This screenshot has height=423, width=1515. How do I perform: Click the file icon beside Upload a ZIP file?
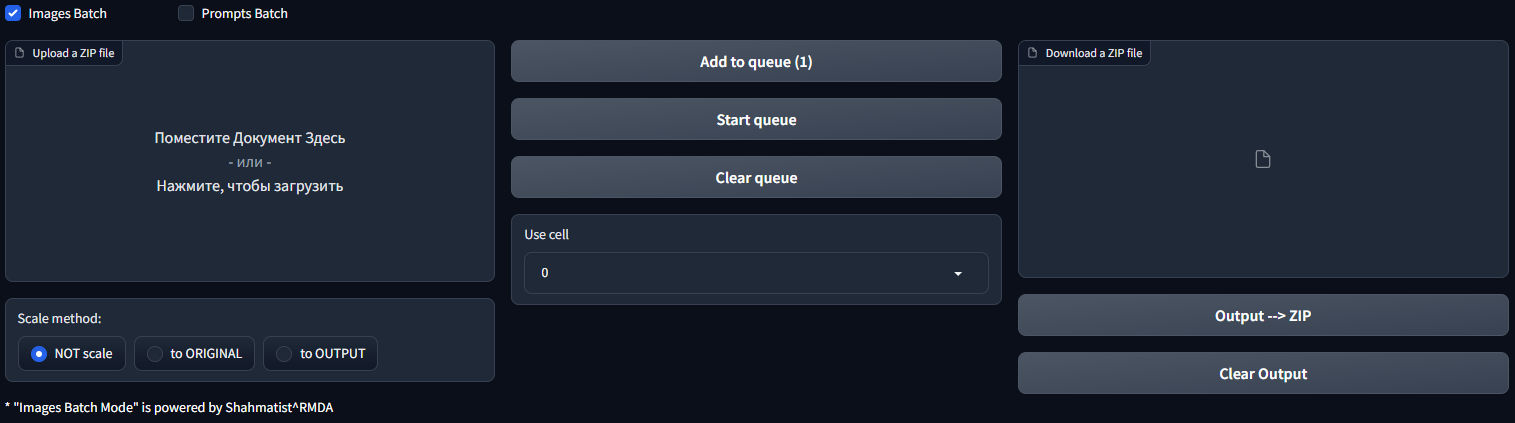click(20, 53)
